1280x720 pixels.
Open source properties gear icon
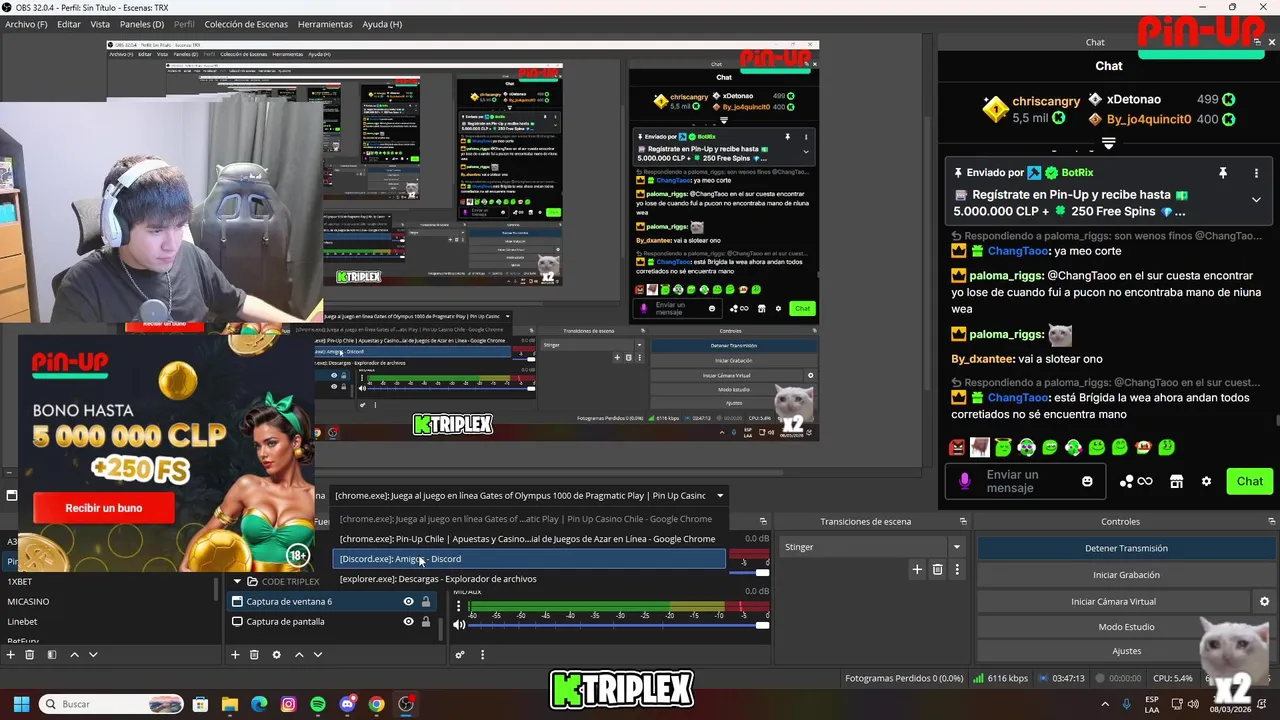pos(277,654)
